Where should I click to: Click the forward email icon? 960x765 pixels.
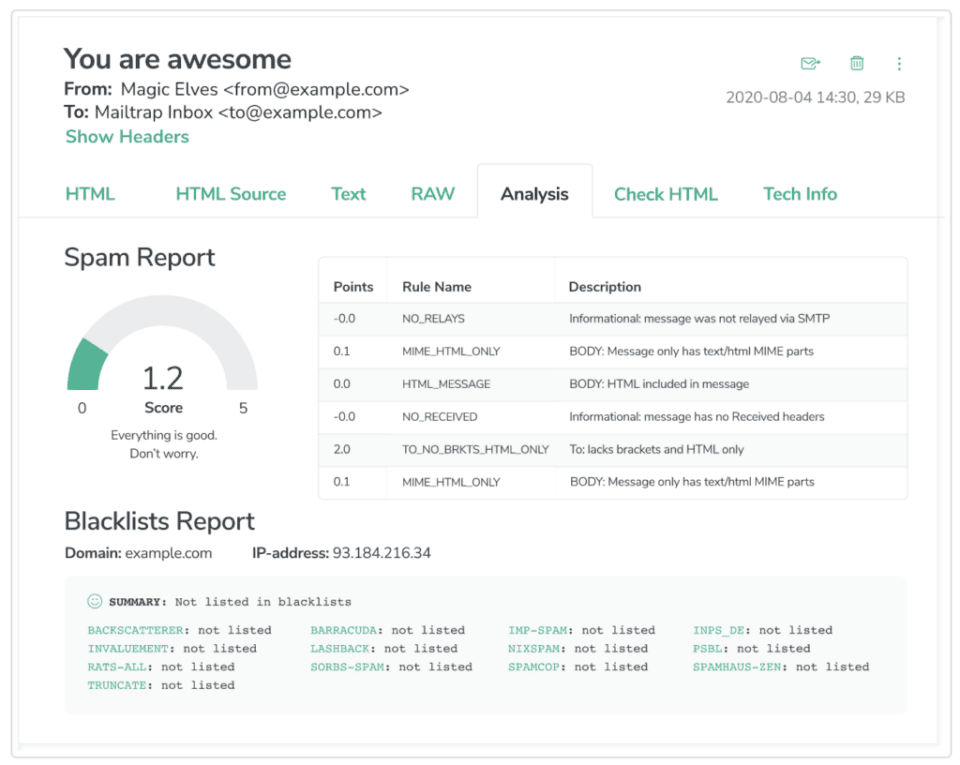coord(810,63)
